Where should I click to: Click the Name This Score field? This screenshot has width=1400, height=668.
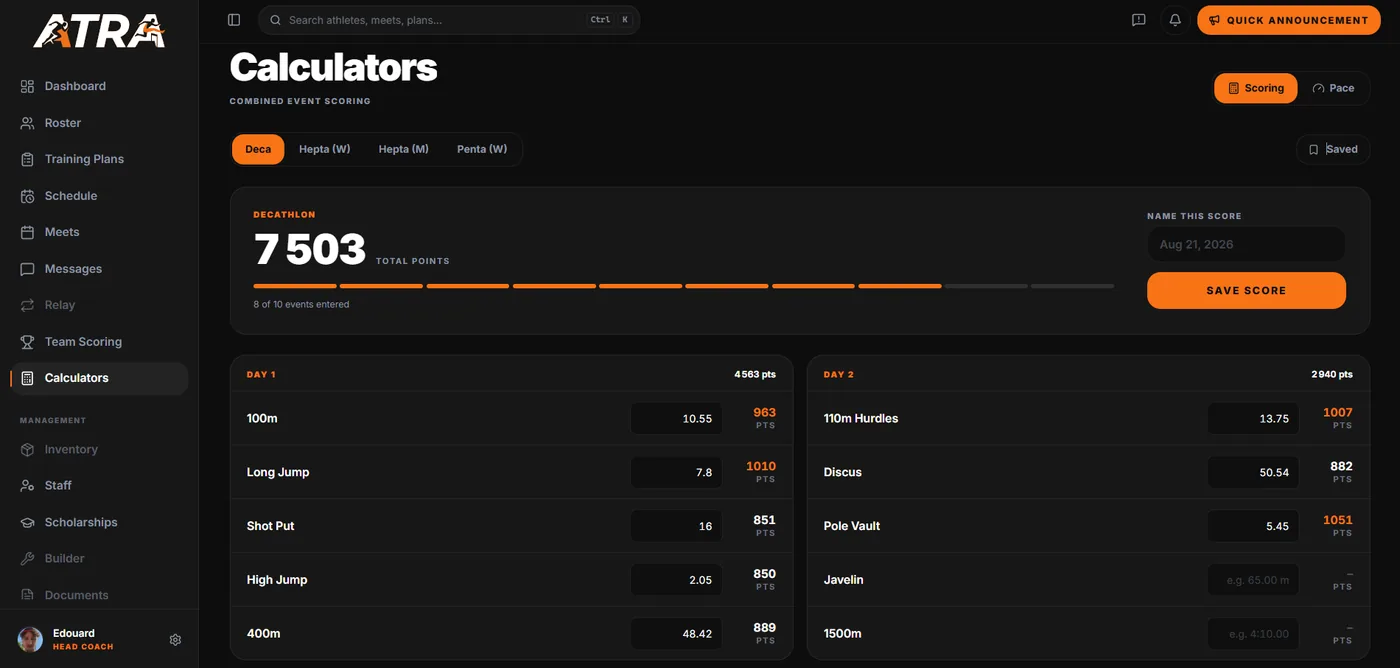pos(1246,245)
